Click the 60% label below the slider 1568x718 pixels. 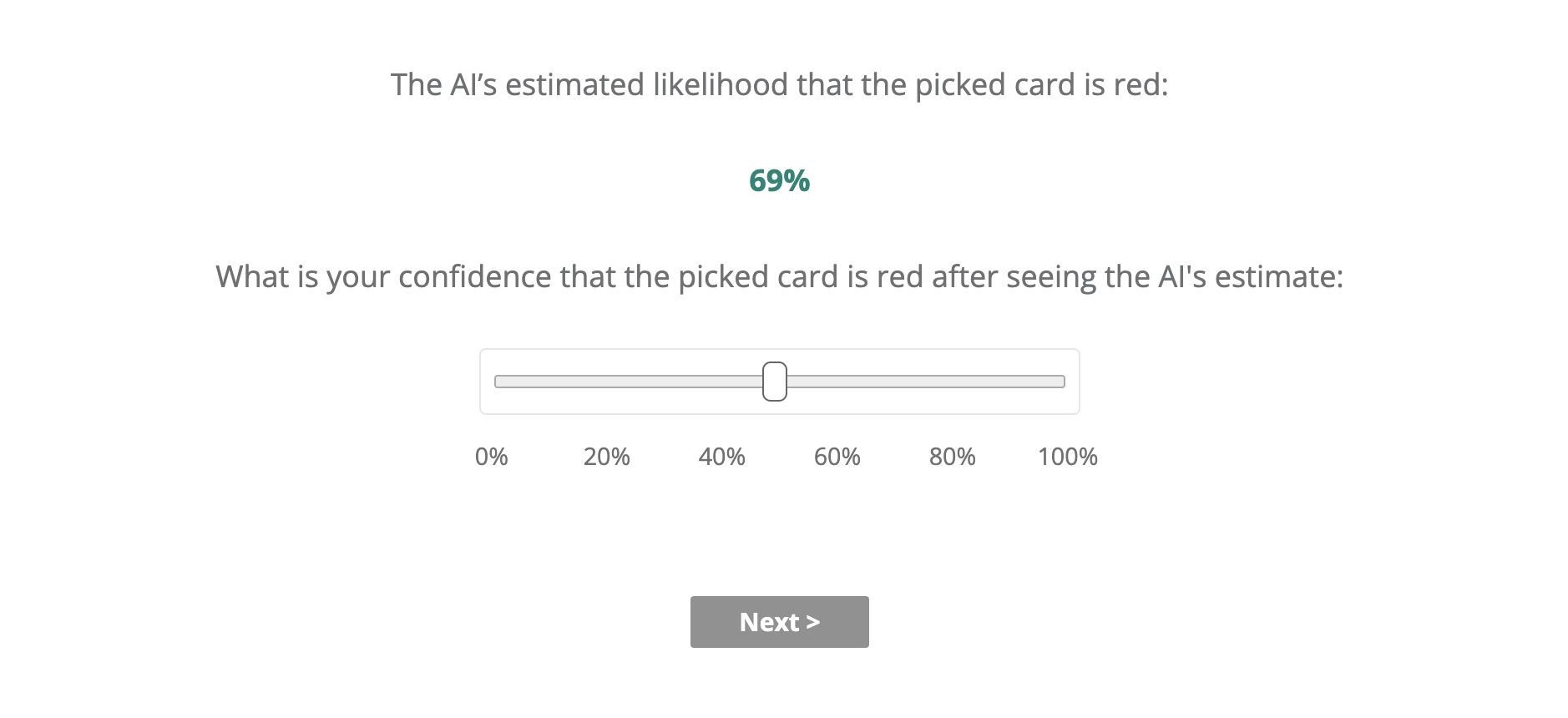click(837, 457)
